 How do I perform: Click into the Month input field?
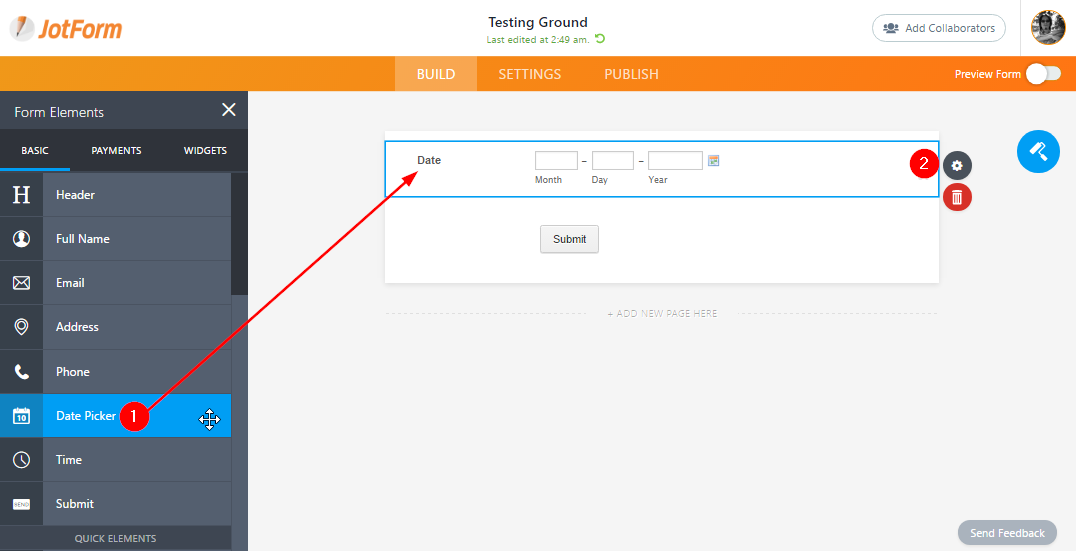pos(556,161)
